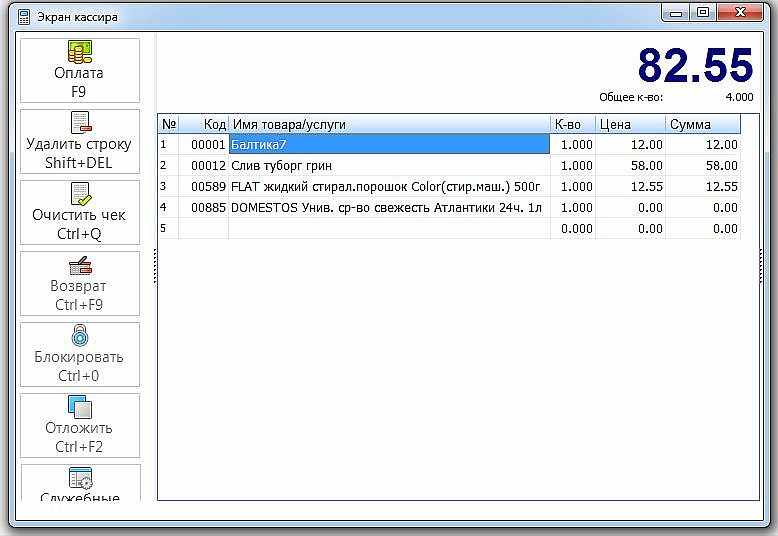Click the total quantity value 4.000
The image size is (778, 536).
coord(739,97)
